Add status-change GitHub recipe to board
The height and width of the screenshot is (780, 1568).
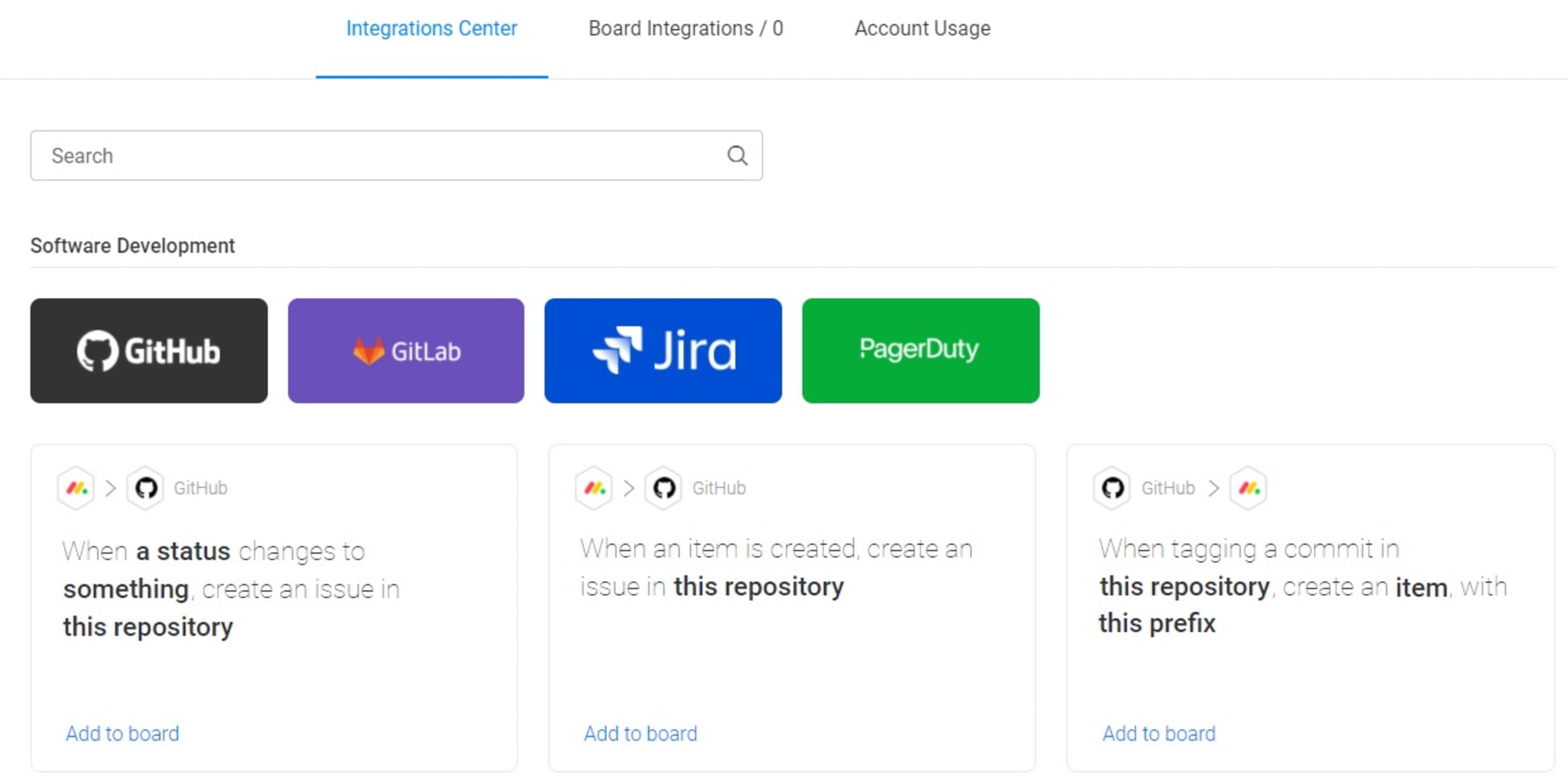[122, 733]
